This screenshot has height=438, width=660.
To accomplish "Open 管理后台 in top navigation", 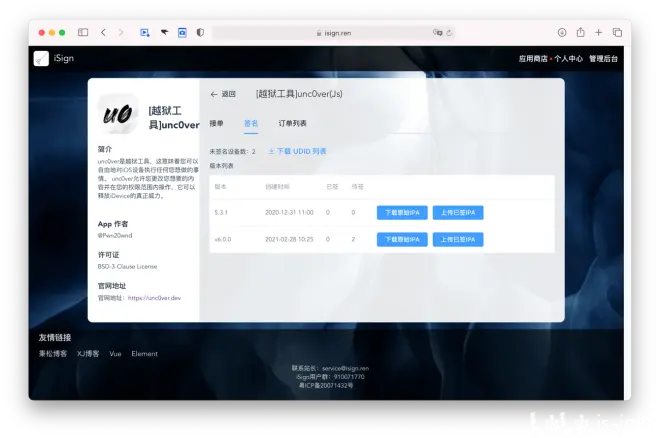I will [603, 59].
